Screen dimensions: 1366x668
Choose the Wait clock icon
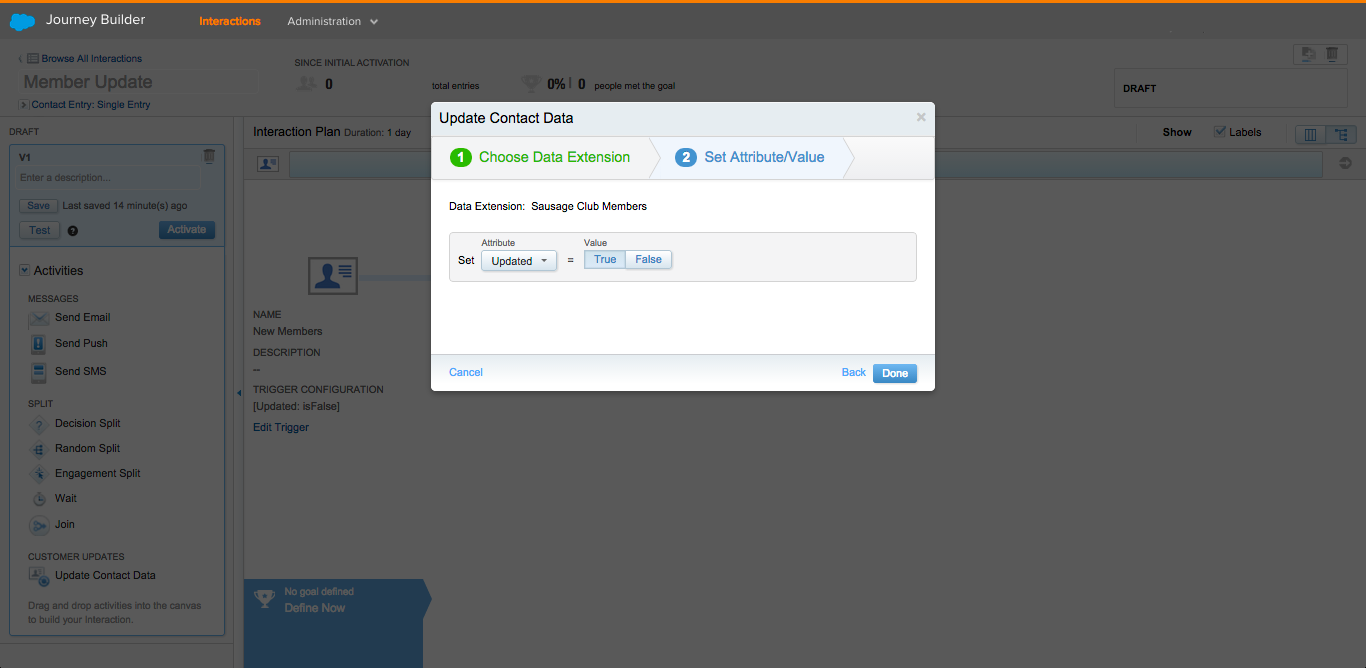pos(39,499)
